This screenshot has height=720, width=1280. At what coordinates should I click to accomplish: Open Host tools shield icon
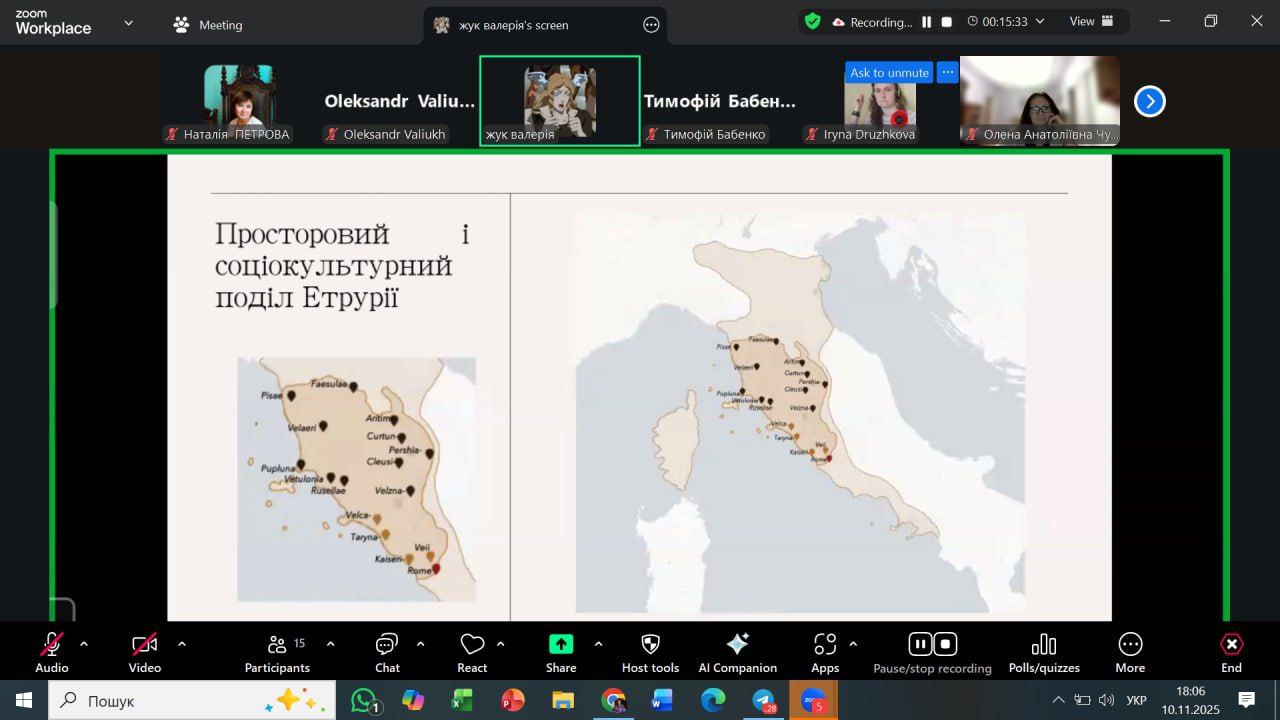click(x=650, y=645)
